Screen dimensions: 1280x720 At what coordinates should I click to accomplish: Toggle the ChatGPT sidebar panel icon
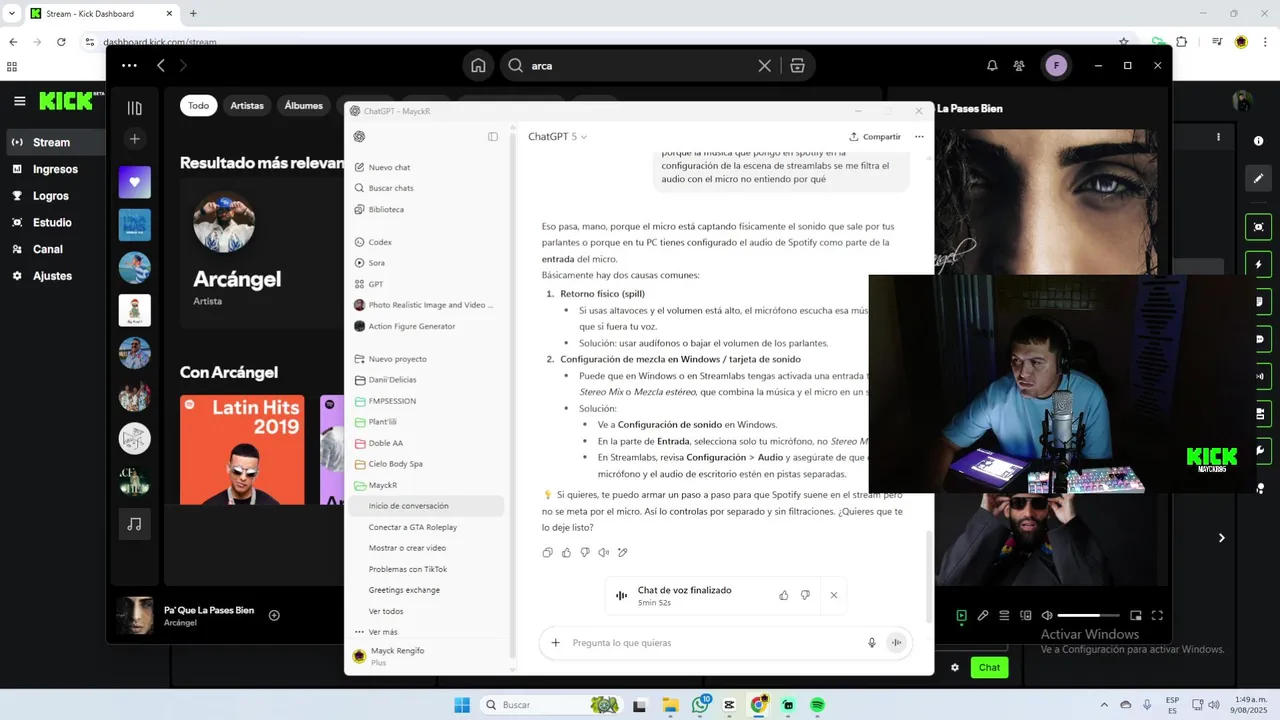[493, 137]
